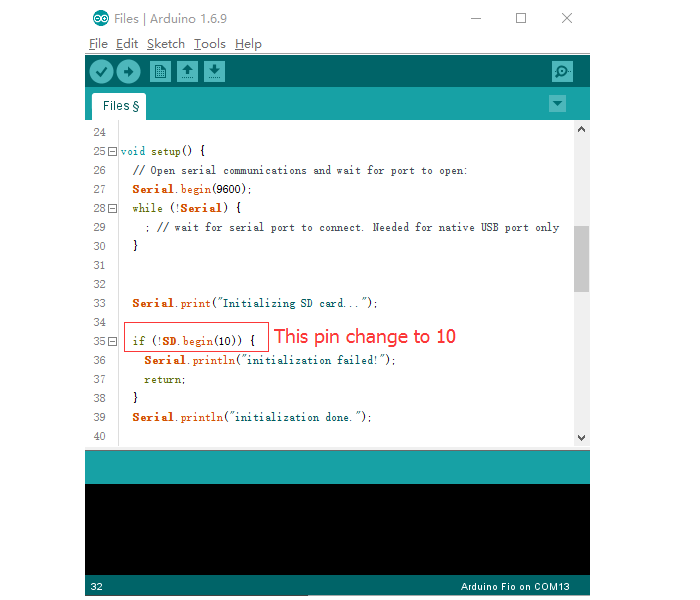Select the Files sketch tab
700x600 pixels.
tap(119, 106)
